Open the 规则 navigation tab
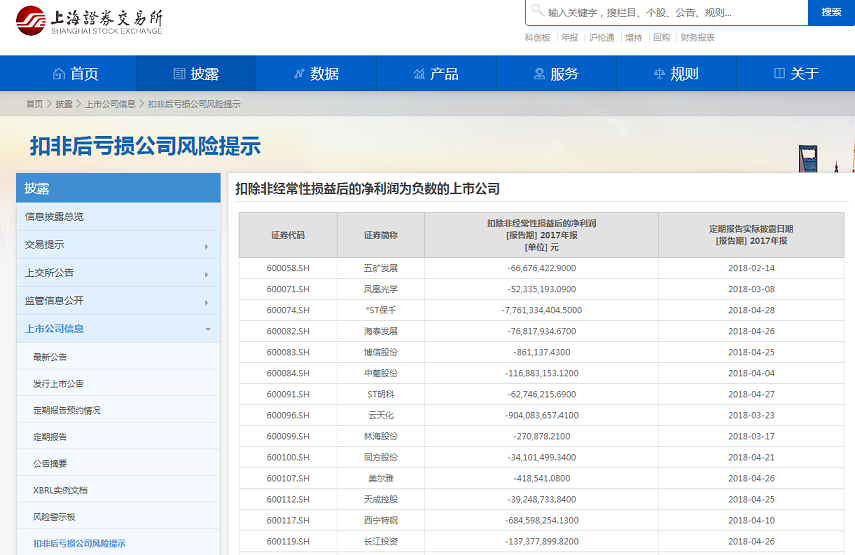The height and width of the screenshot is (555, 855). (676, 73)
